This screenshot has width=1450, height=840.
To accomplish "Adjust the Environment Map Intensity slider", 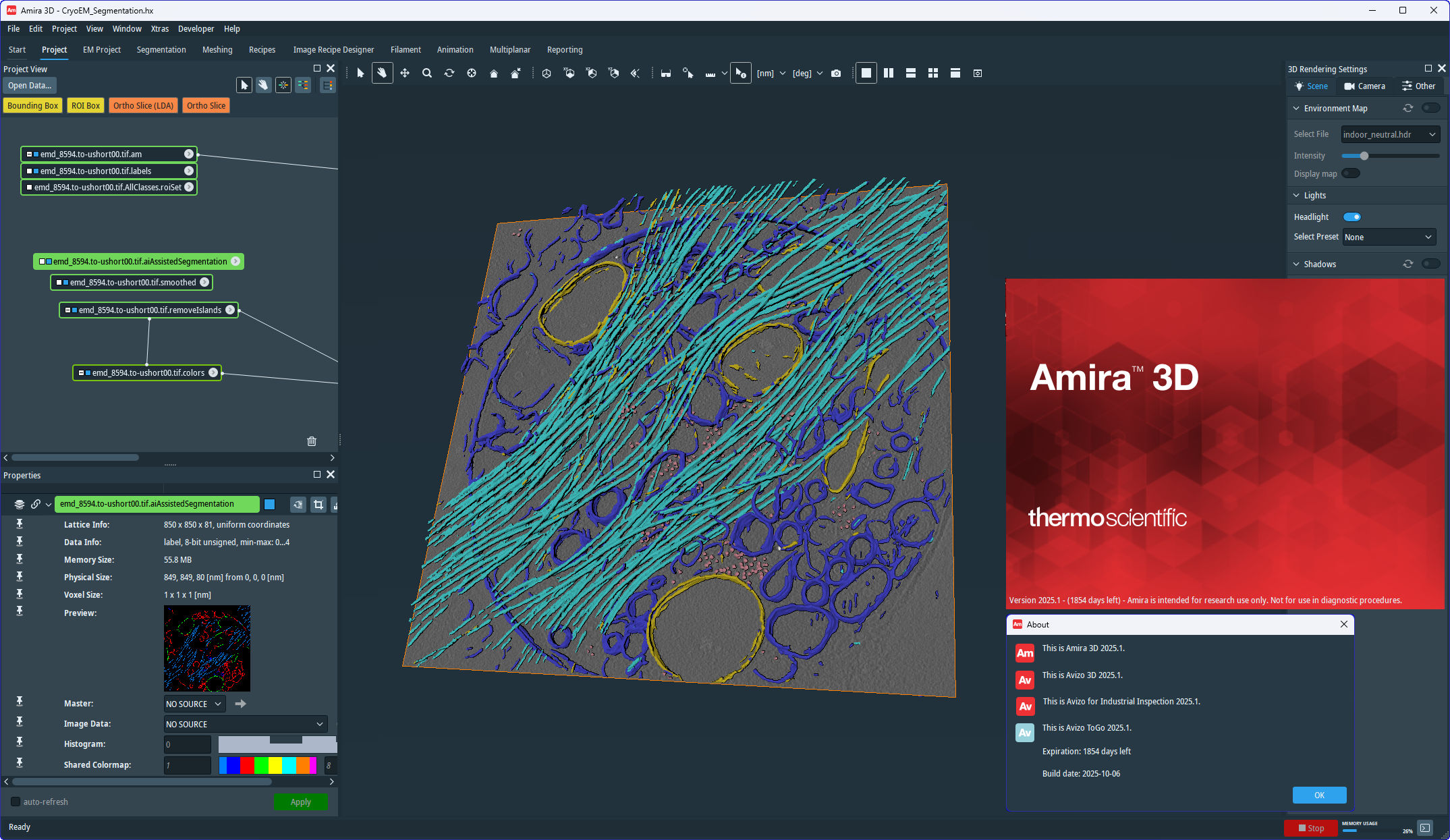I will pos(1364,156).
